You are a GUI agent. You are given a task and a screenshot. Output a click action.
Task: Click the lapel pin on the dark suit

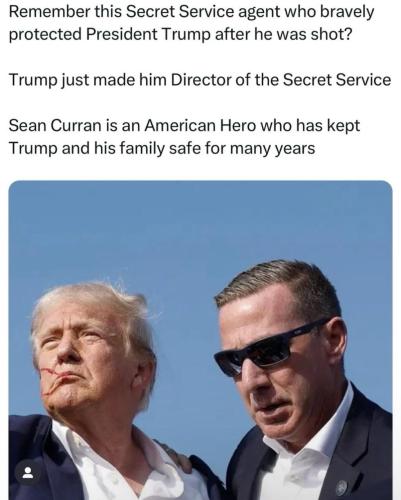tap(341, 487)
